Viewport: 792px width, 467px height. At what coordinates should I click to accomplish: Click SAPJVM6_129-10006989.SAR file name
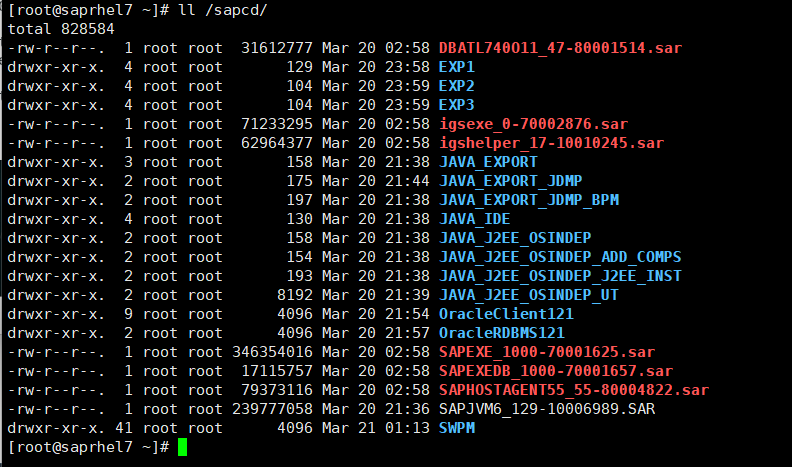pos(547,409)
